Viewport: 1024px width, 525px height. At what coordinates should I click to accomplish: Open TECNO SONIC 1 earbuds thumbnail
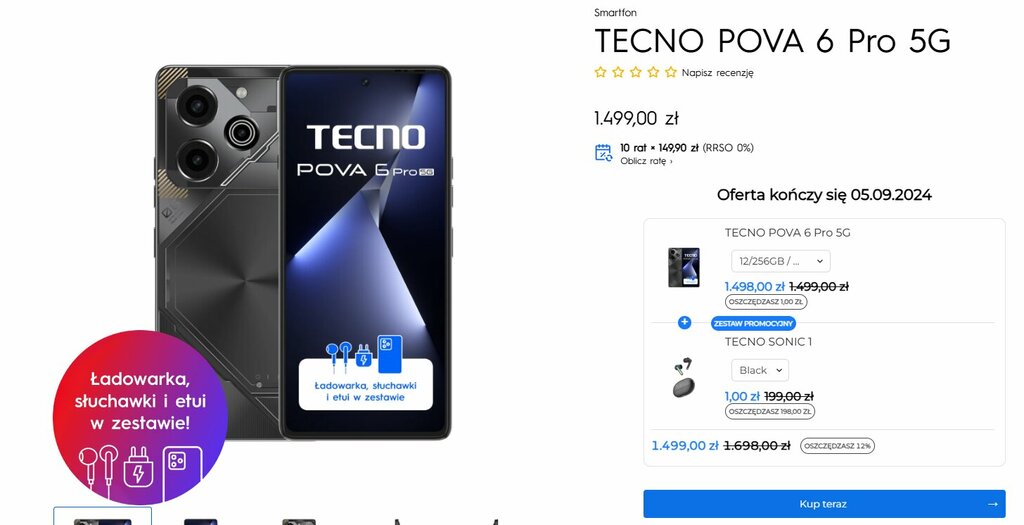(683, 377)
